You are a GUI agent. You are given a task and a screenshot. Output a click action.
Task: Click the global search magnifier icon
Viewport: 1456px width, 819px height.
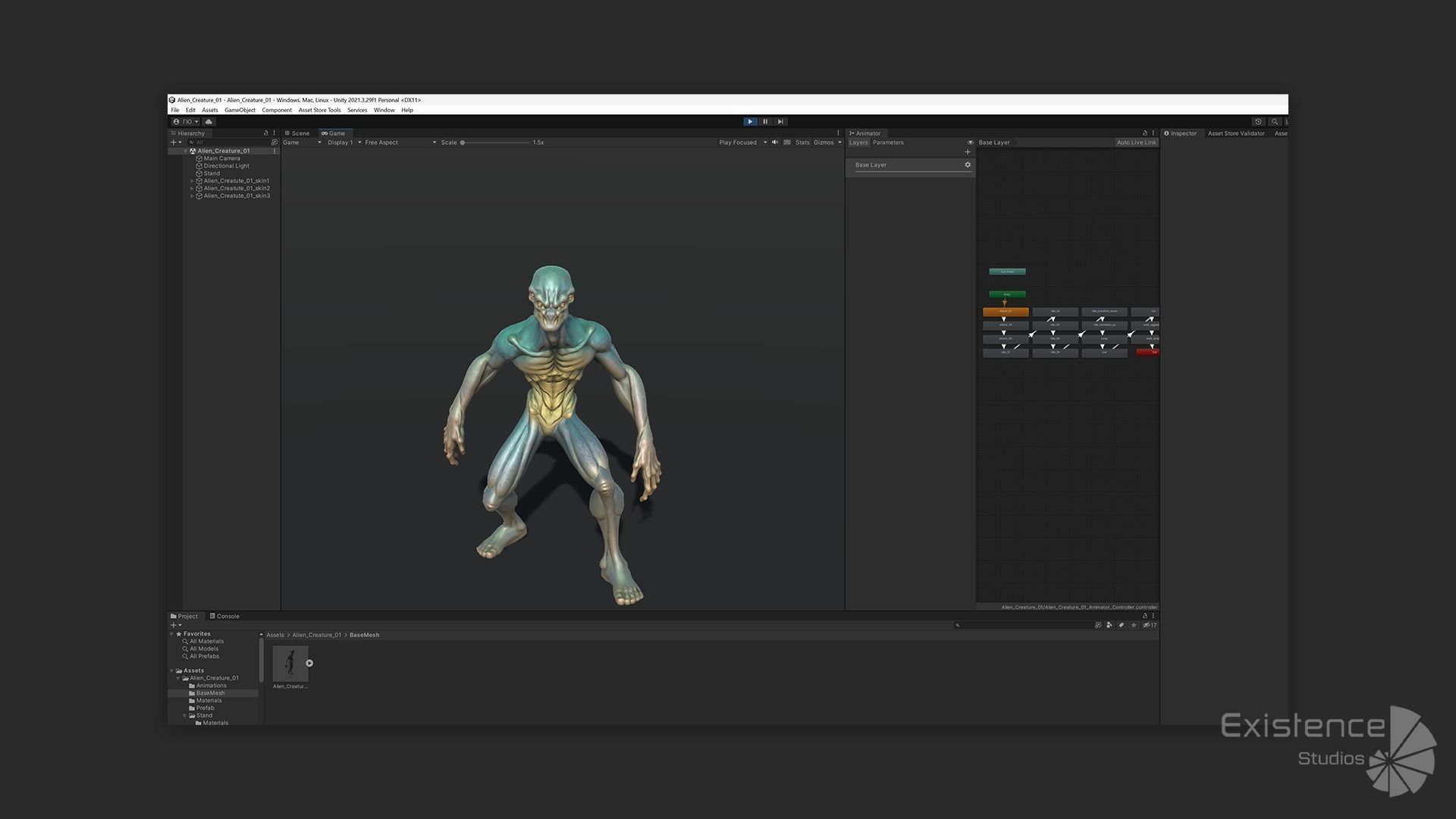1275,121
